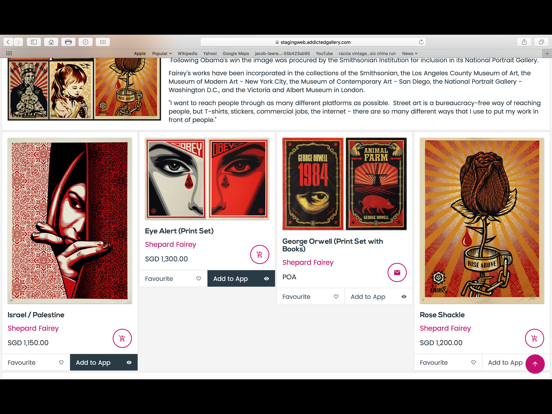Open the Share icon in Safari toolbar
Screen dimensions: 552x414
point(524,42)
